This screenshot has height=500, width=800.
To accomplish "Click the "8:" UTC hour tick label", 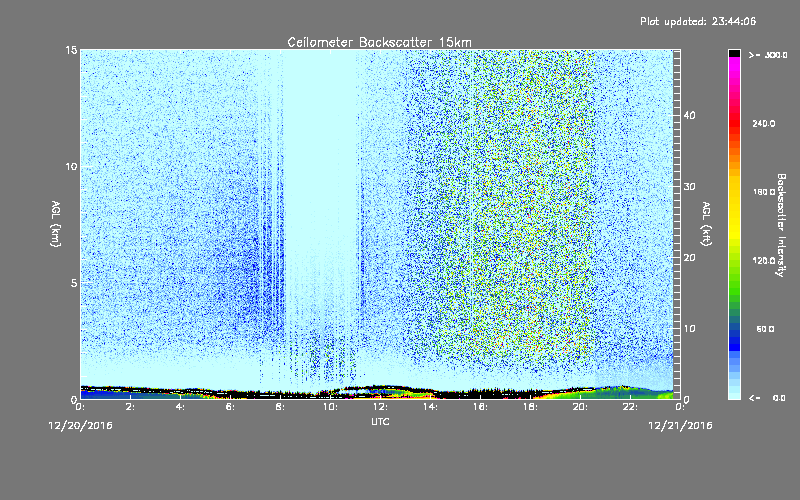I will pos(281,407).
